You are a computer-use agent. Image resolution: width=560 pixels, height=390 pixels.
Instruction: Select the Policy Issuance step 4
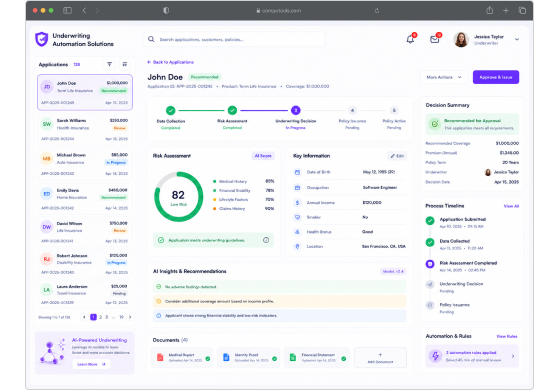352,110
